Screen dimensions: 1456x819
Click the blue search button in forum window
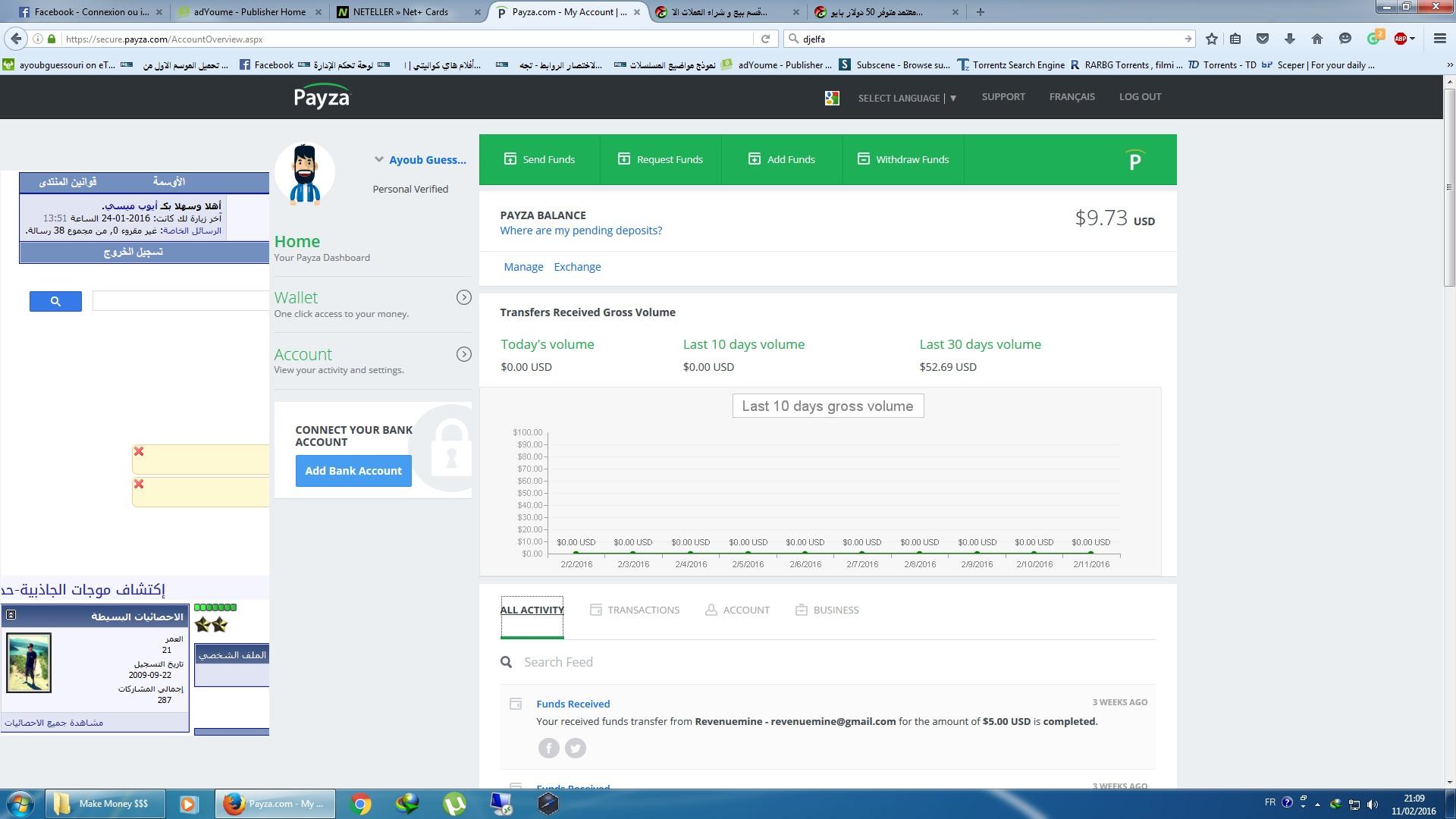[55, 301]
